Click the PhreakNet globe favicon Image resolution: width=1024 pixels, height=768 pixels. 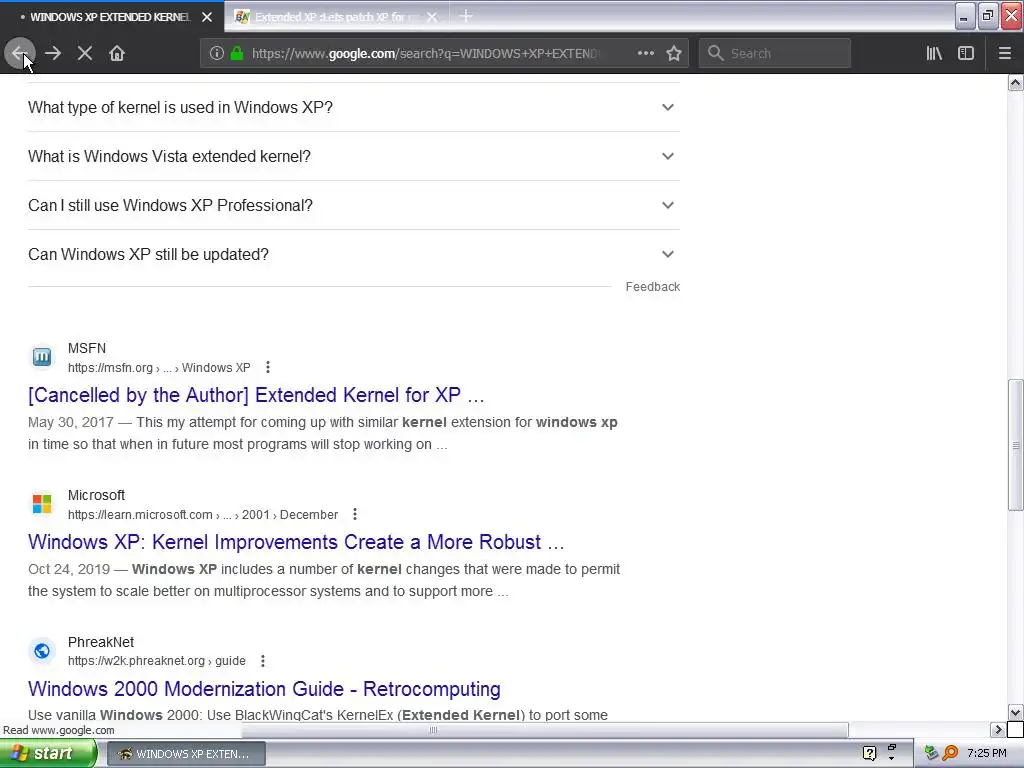(x=42, y=650)
